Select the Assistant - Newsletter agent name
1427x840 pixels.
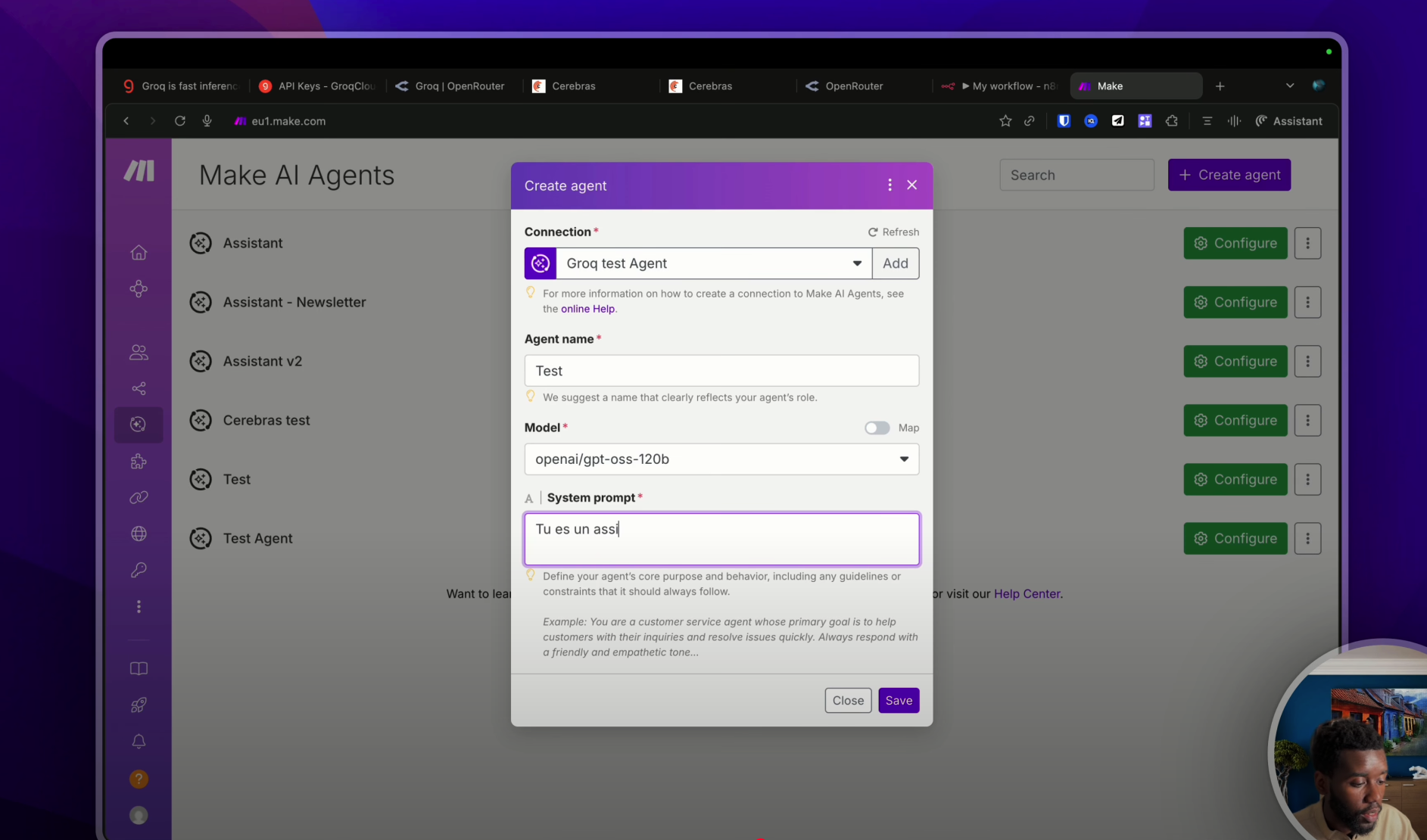294,303
